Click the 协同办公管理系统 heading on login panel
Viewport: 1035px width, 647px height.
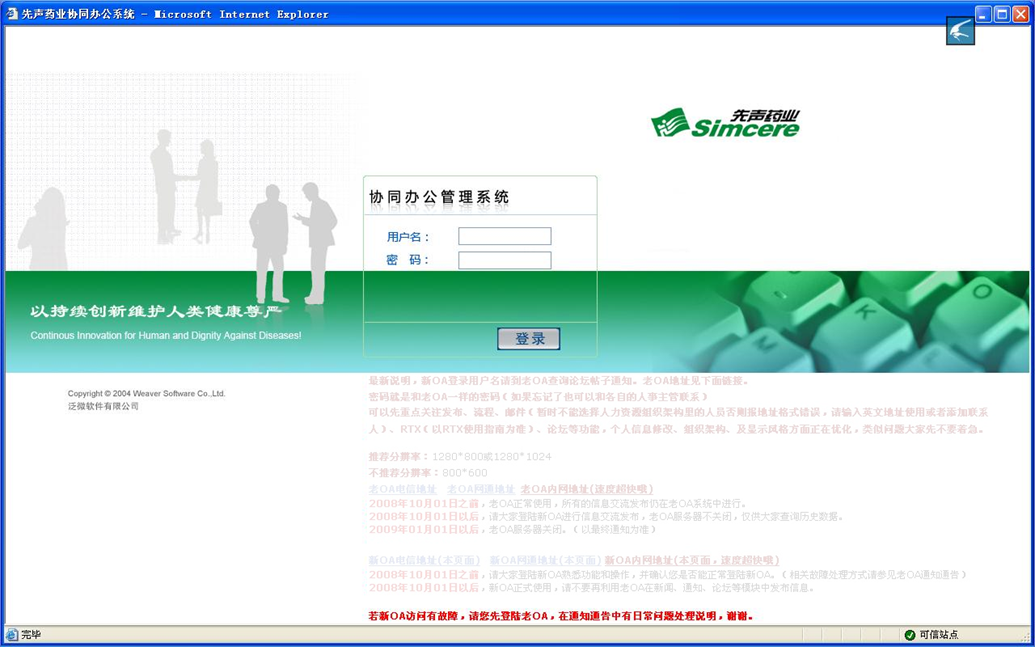point(440,197)
